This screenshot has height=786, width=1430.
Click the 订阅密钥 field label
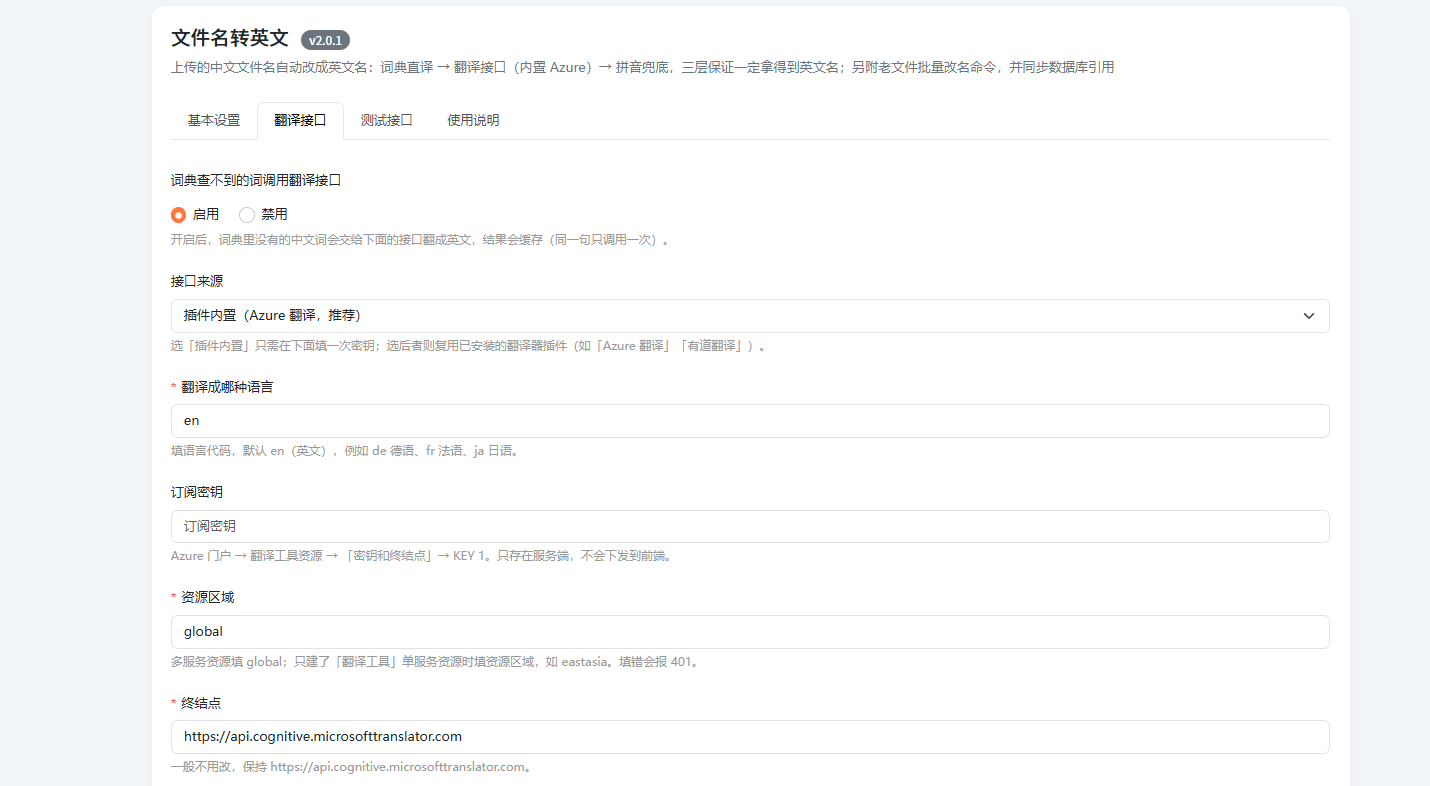[x=197, y=492]
